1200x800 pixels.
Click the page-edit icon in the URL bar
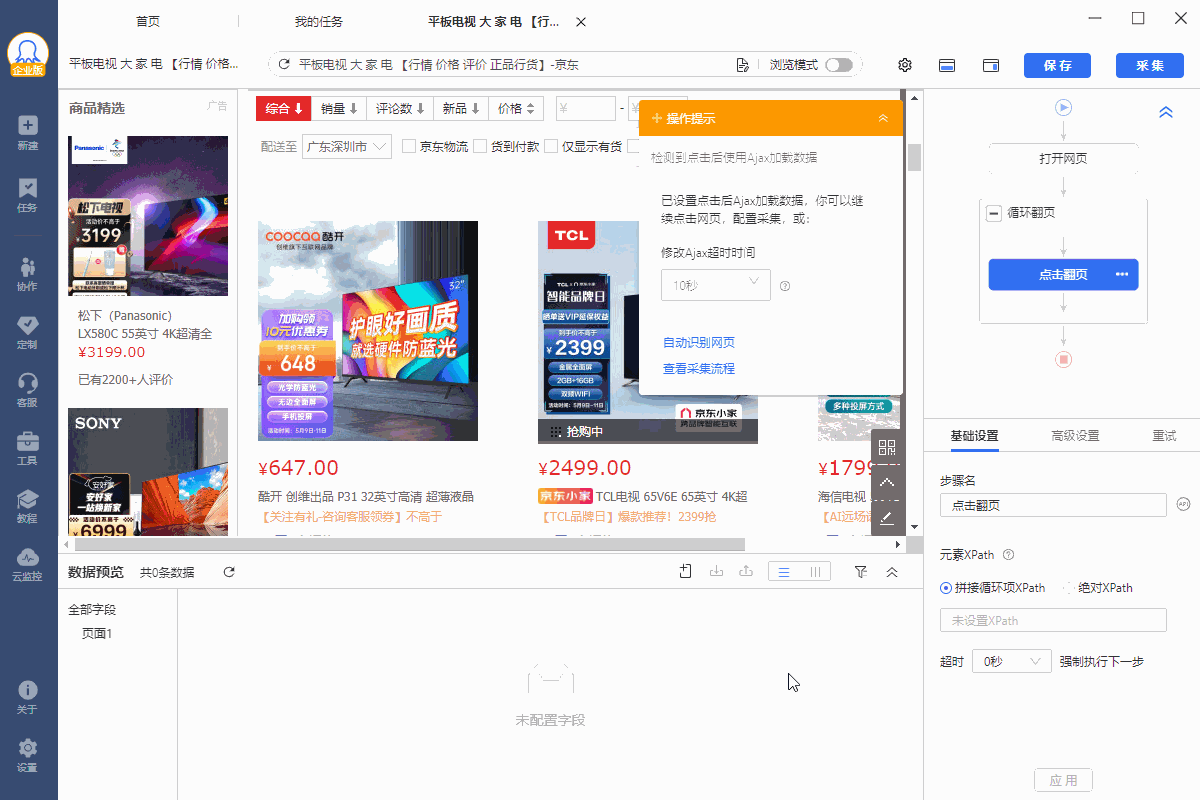point(742,65)
